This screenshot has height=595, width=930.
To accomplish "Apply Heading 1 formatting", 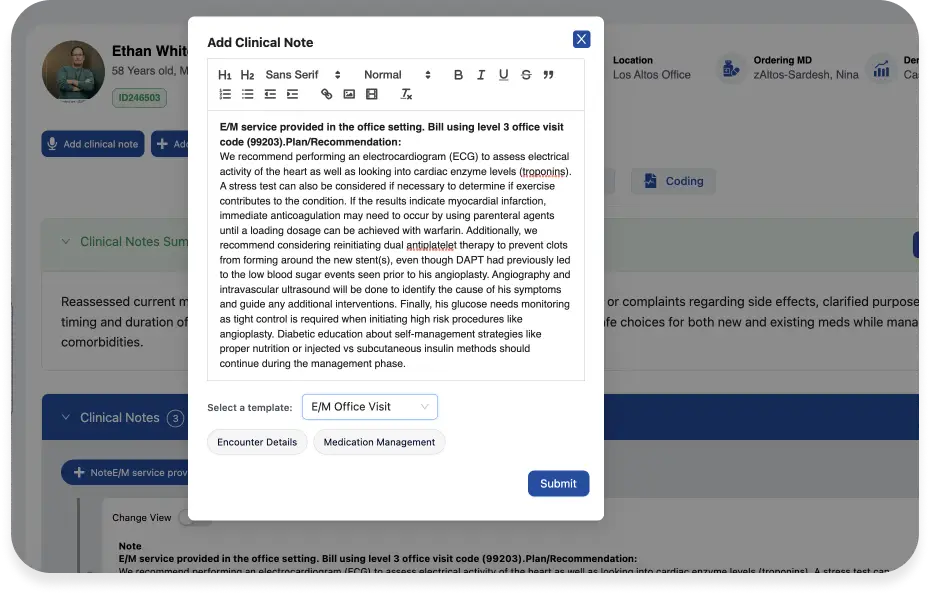I will [x=225, y=75].
